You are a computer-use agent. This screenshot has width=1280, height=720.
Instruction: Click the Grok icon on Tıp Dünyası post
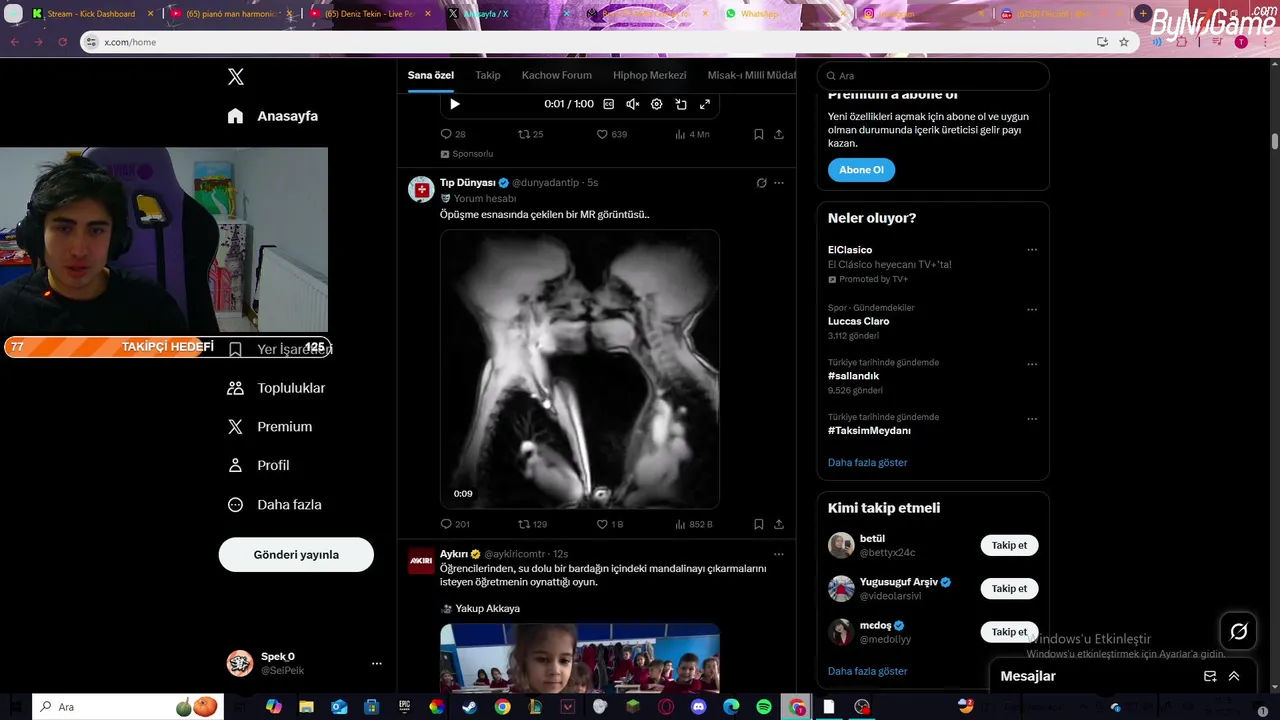[x=762, y=183]
